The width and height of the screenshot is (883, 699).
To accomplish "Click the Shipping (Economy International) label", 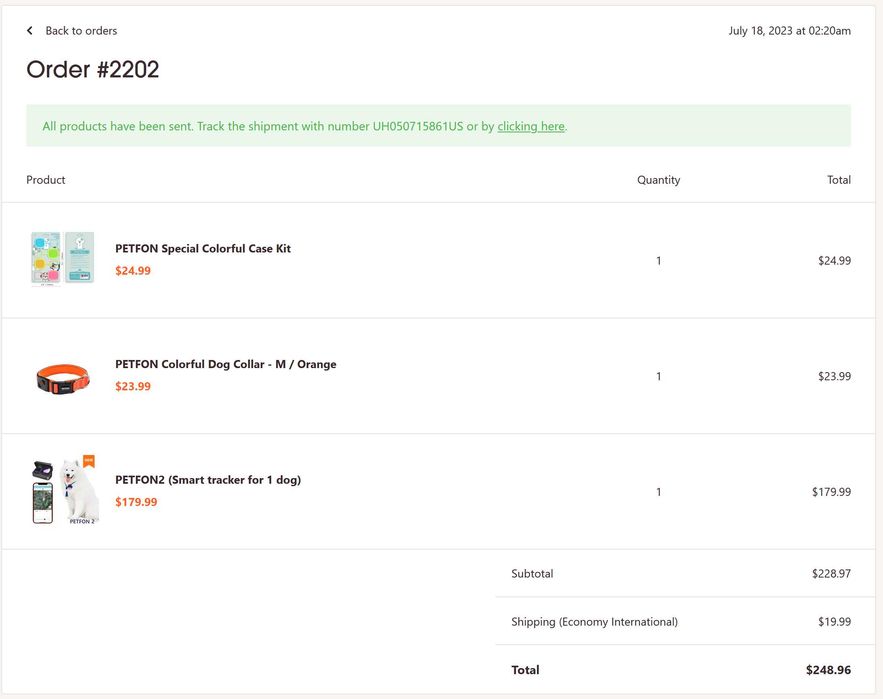I will pos(594,622).
